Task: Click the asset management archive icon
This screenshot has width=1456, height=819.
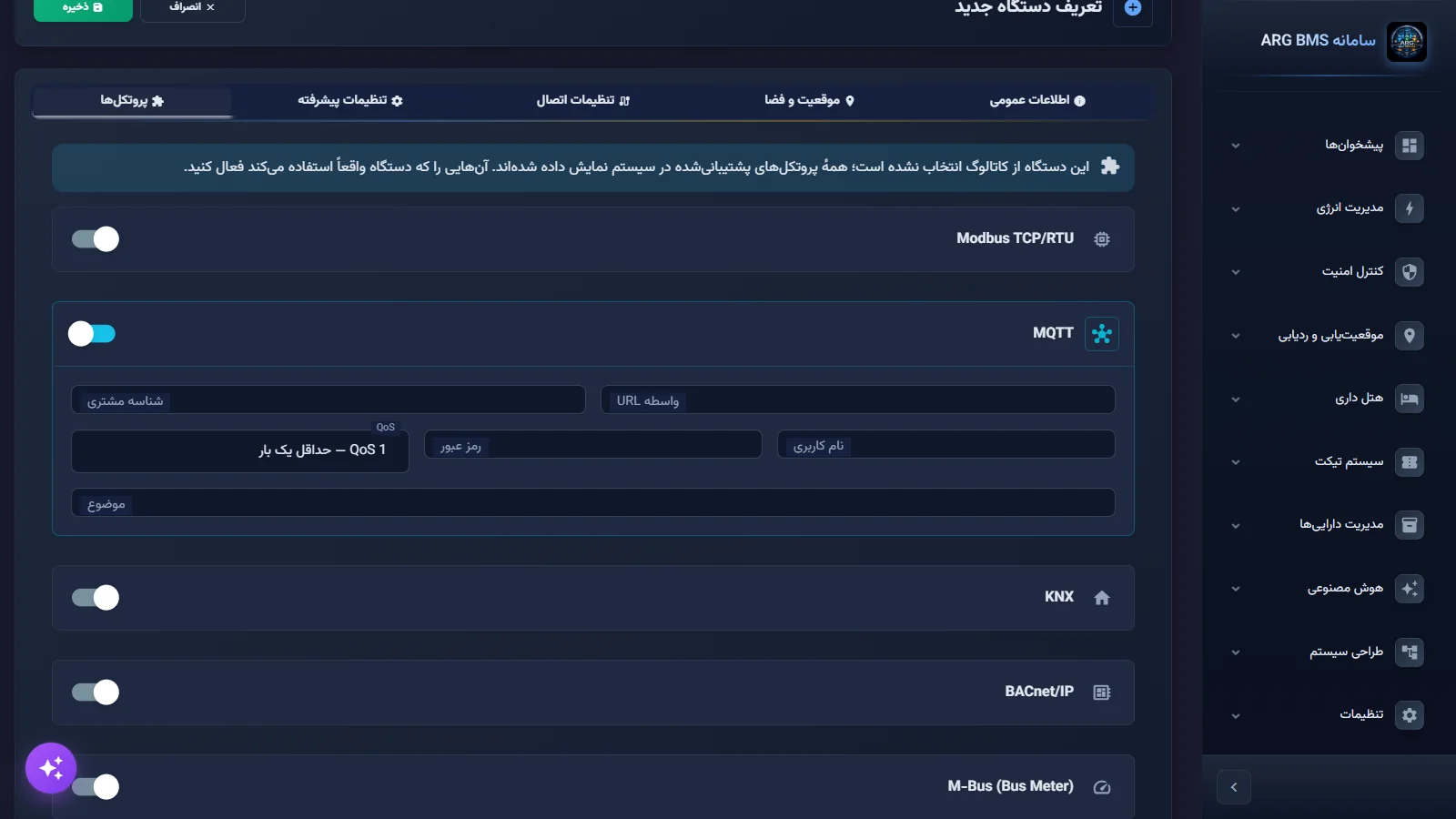Action: pos(1410,525)
